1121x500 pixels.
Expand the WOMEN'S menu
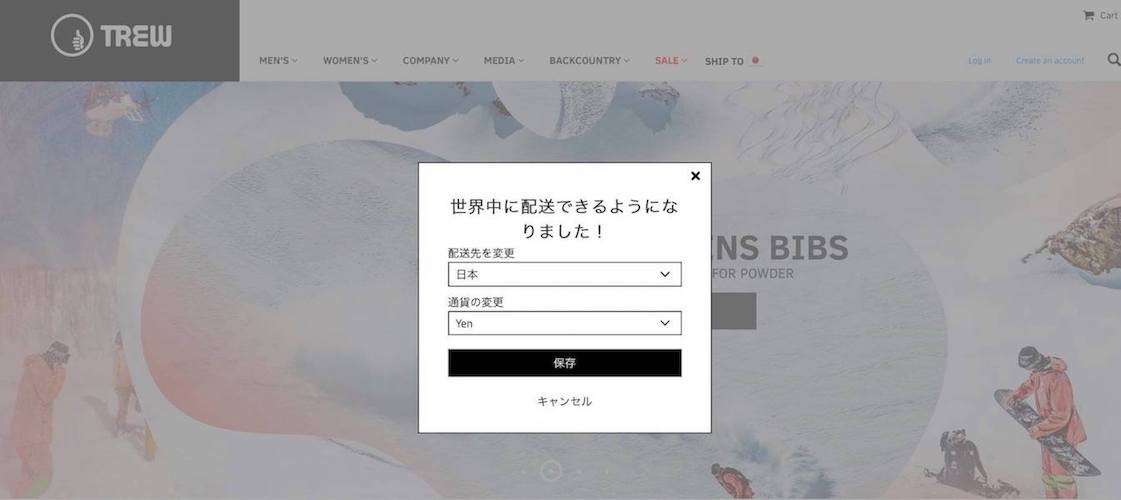(x=350, y=61)
